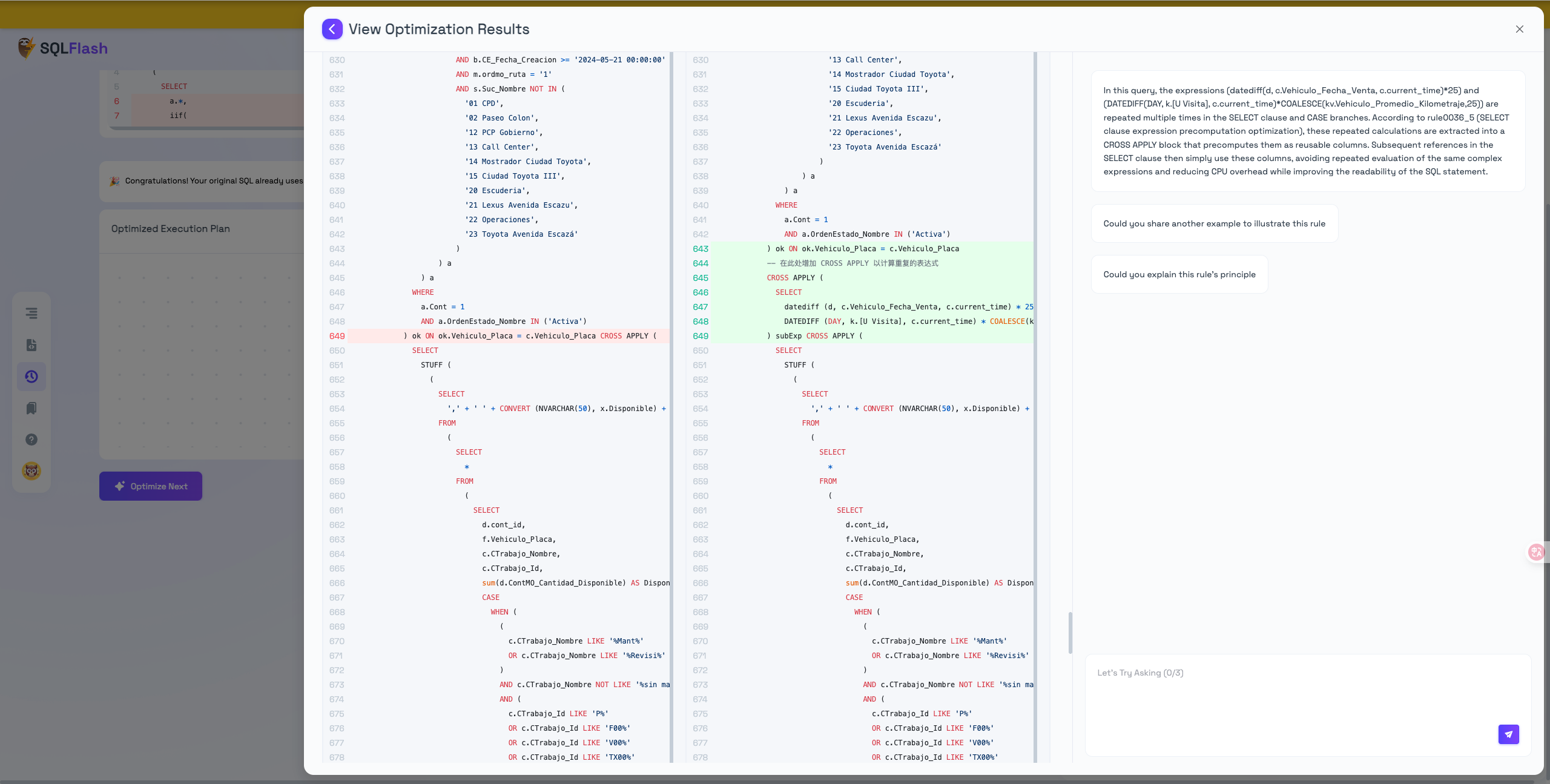Open the outline list panel at sidebar top
Image resolution: width=1550 pixels, height=784 pixels.
click(31, 313)
